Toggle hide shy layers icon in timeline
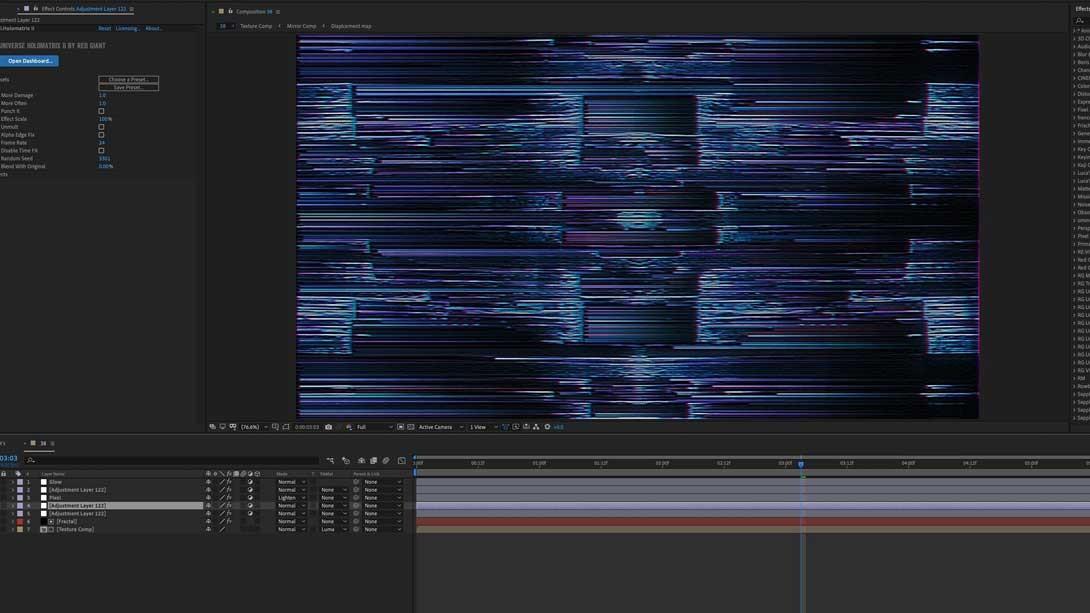 [x=361, y=460]
